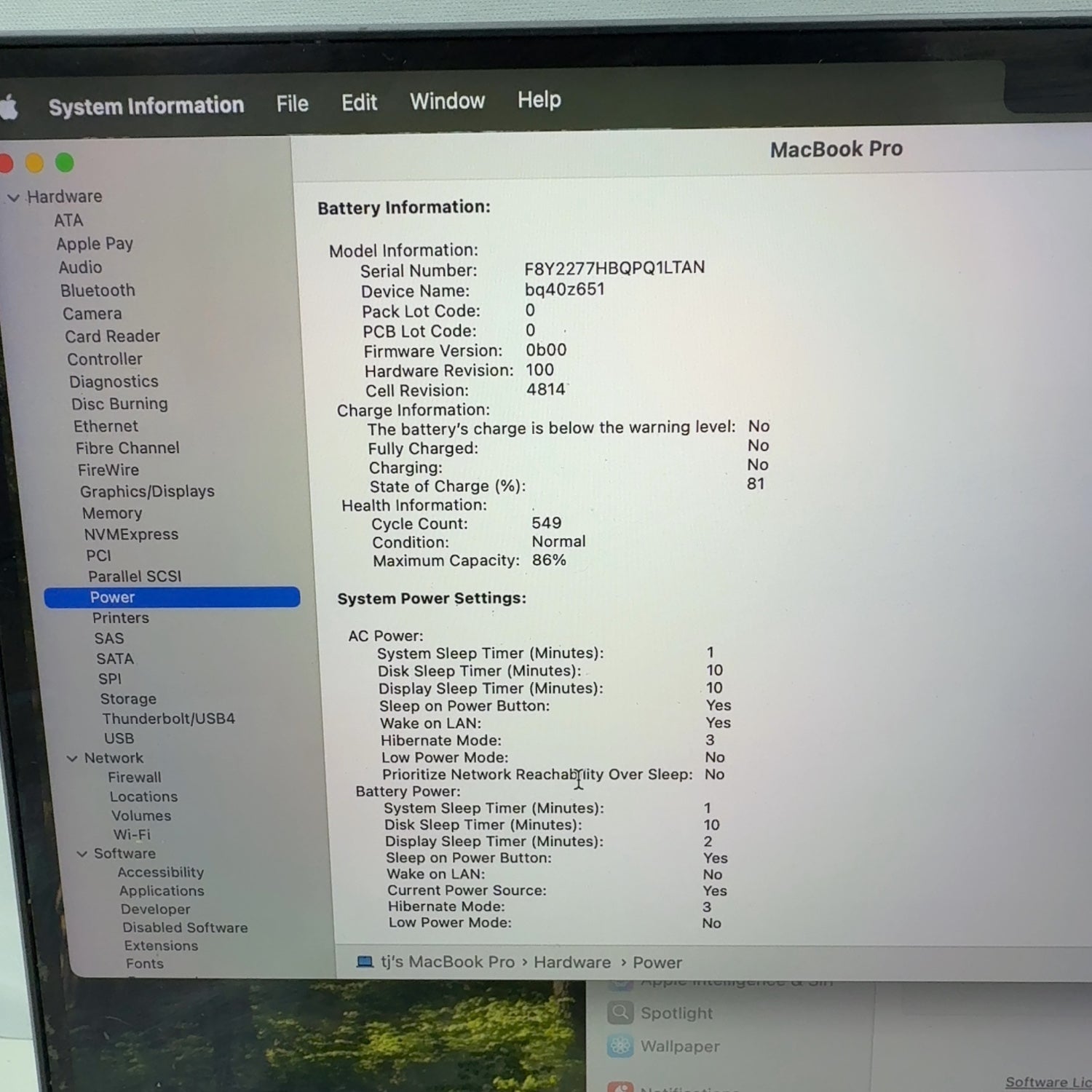
Task: Select Parallel SCSI in the sidebar
Action: tap(135, 577)
